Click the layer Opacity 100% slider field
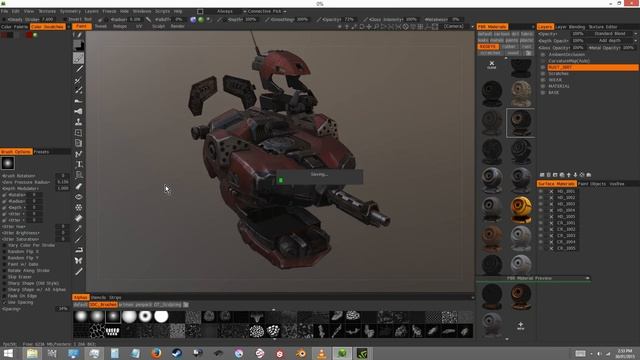640x360 pixels. 578,33
